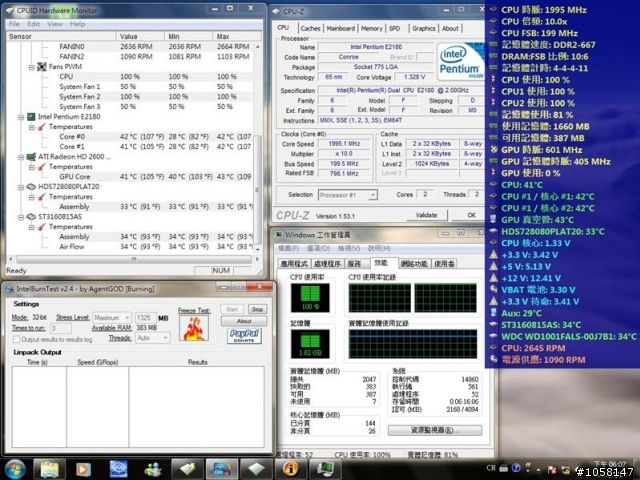Click the PayPal Donate image
640x480 pixels.
244,336
